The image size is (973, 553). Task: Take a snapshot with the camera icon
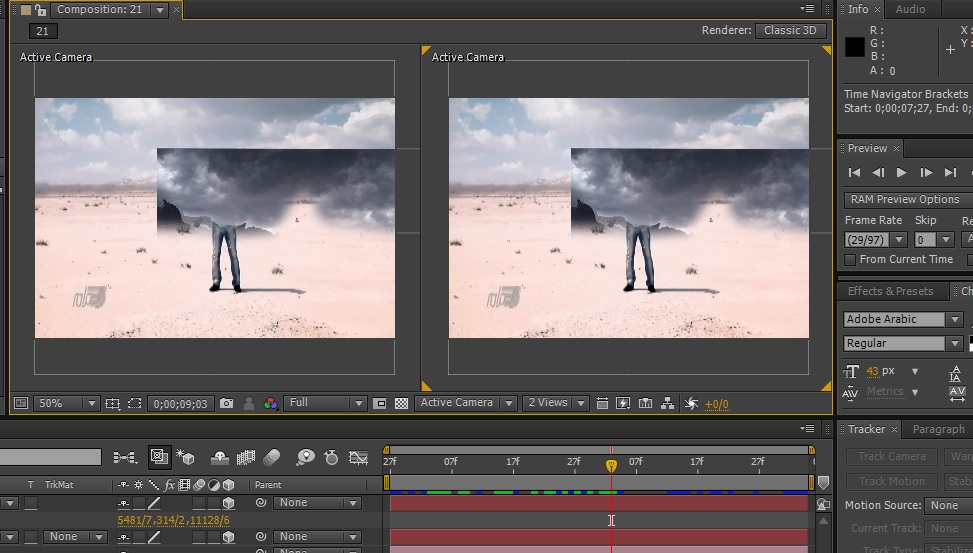[226, 403]
